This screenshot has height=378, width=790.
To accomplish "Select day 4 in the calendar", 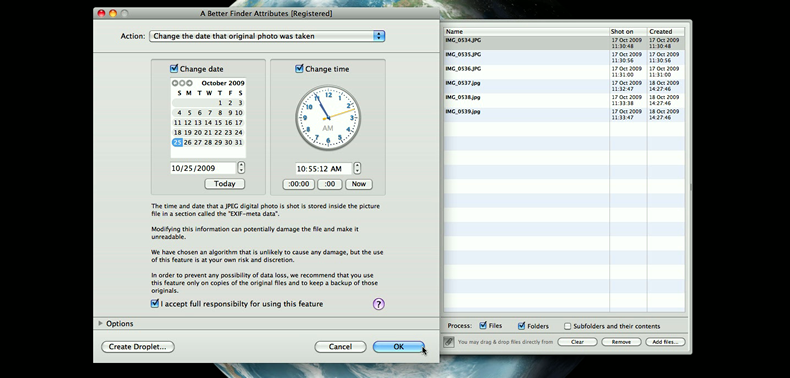I will (x=179, y=113).
